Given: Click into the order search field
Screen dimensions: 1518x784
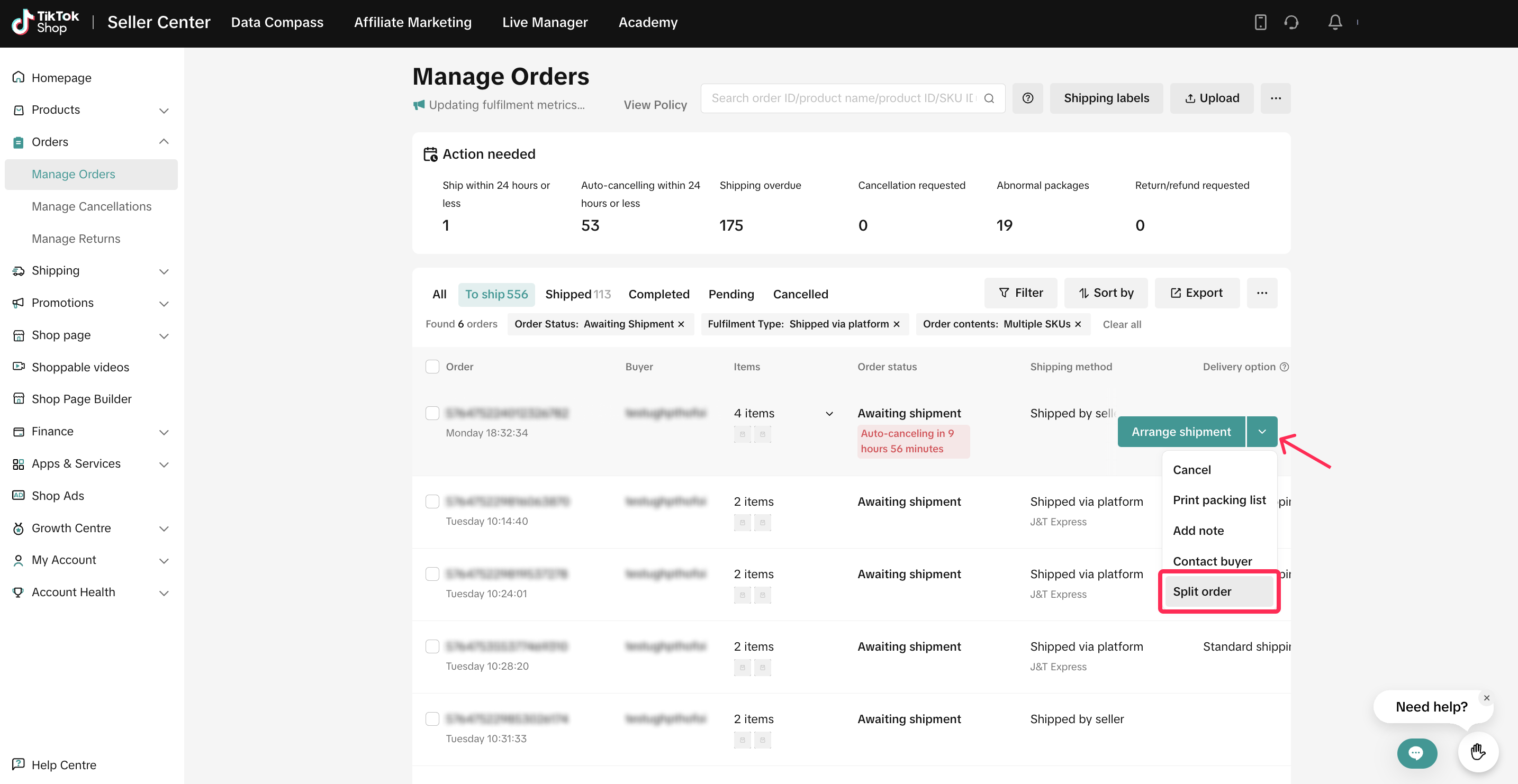Looking at the screenshot, I should (843, 98).
